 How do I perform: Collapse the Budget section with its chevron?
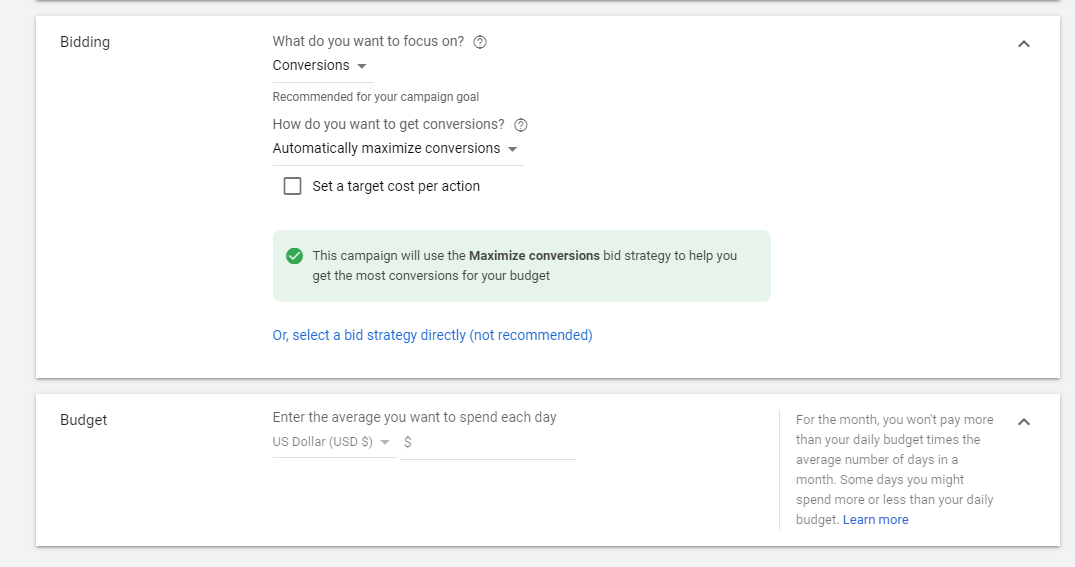tap(1024, 422)
